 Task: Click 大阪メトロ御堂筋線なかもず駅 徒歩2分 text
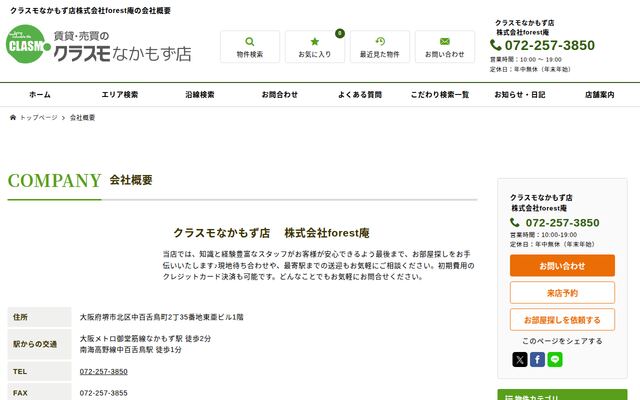click(145, 338)
